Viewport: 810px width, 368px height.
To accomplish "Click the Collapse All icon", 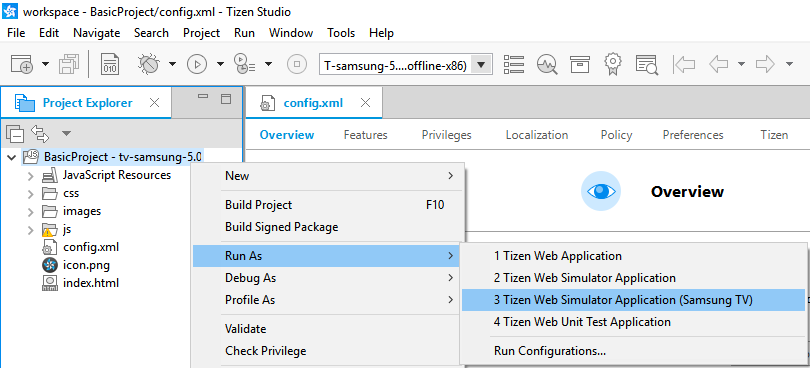I will (15, 134).
